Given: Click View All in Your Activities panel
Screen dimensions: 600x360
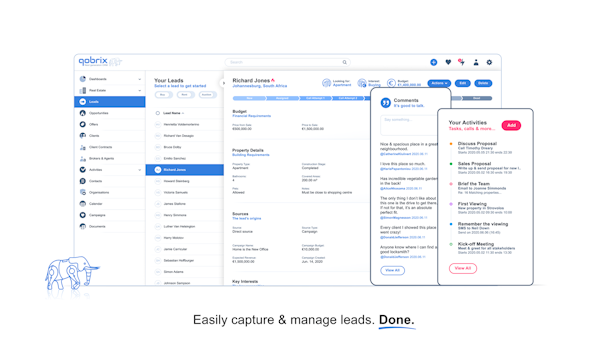Looking at the screenshot, I should [x=463, y=268].
